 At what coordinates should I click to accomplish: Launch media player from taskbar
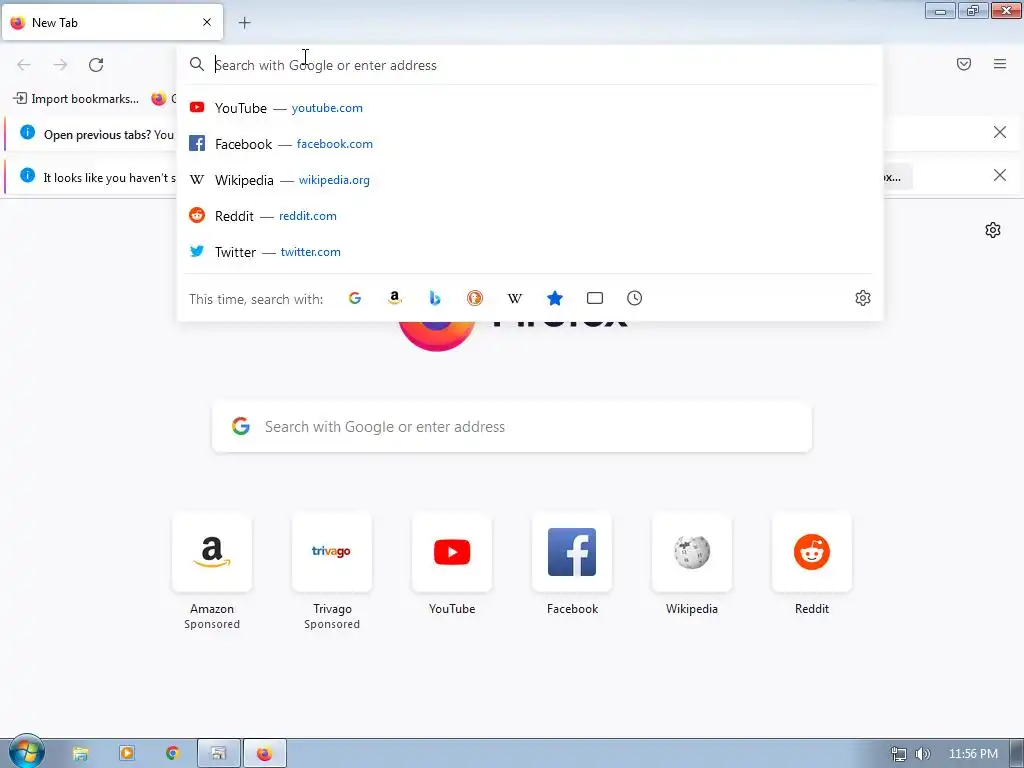pos(127,754)
